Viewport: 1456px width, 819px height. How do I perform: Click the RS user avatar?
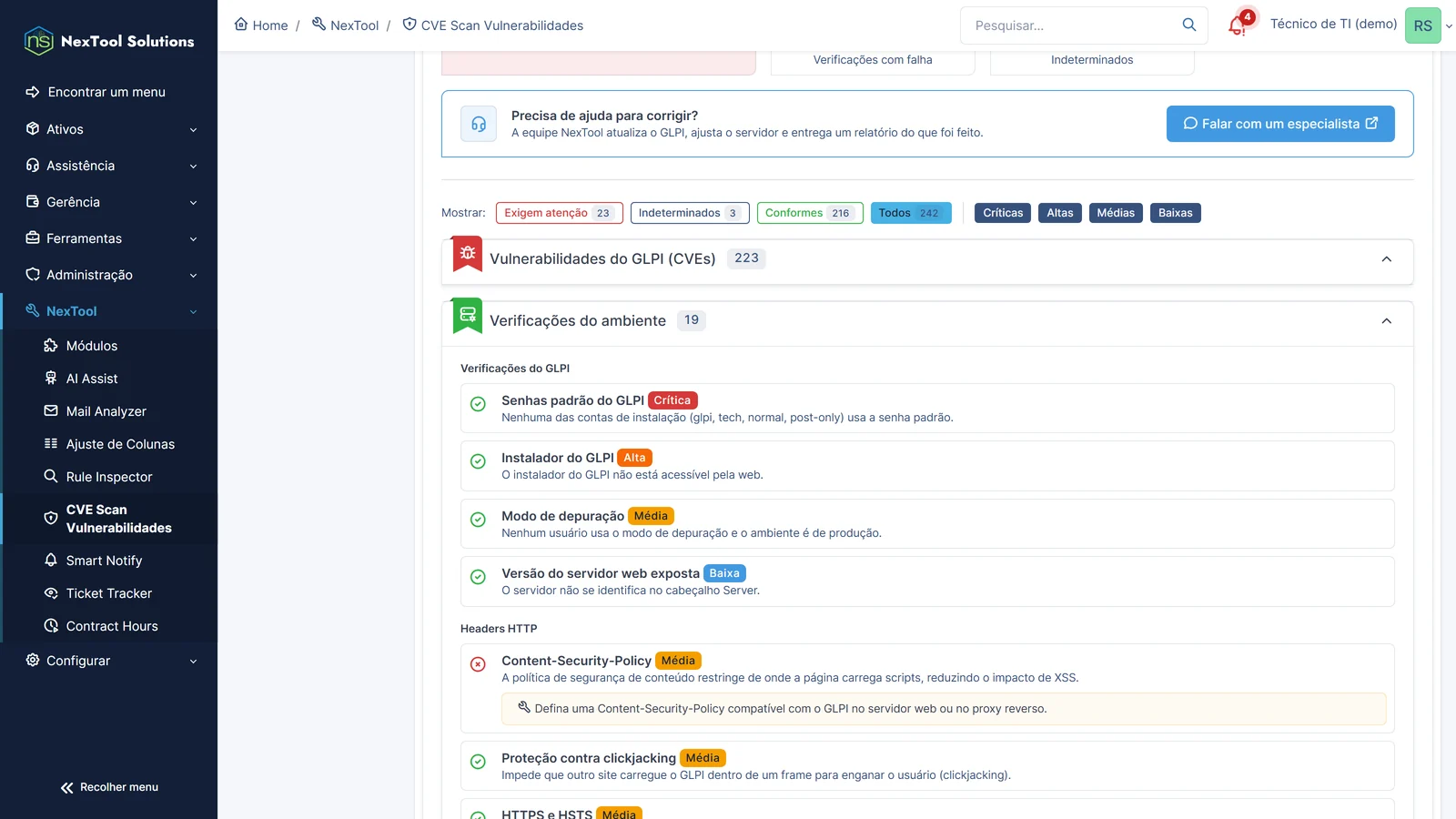pos(1423,25)
